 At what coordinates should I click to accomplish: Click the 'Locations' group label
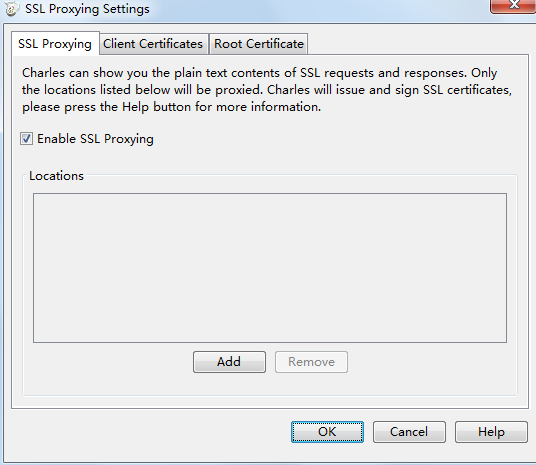click(x=56, y=176)
